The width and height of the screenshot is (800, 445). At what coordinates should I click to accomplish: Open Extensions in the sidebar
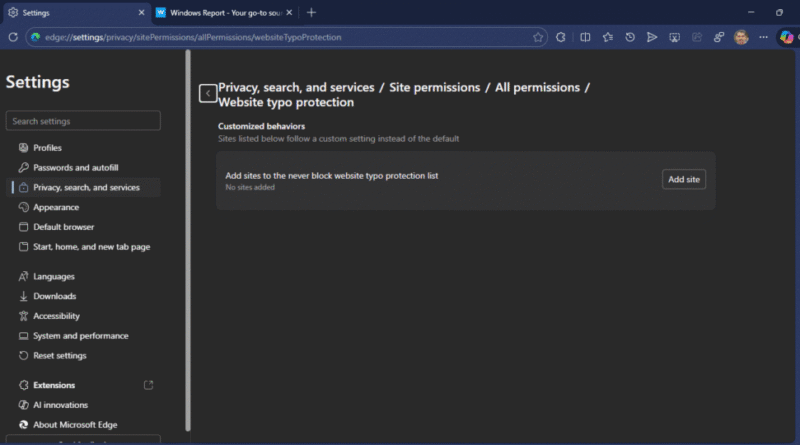pyautogui.click(x=54, y=385)
